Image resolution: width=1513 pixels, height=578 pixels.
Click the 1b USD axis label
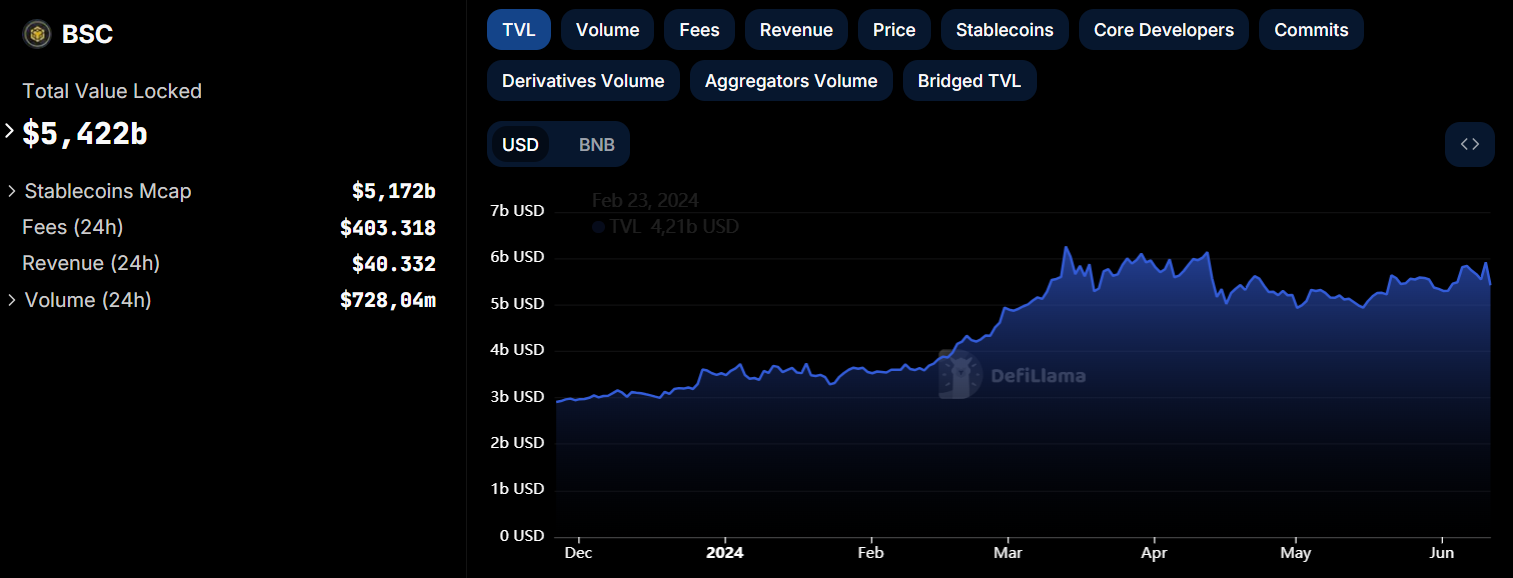click(517, 489)
